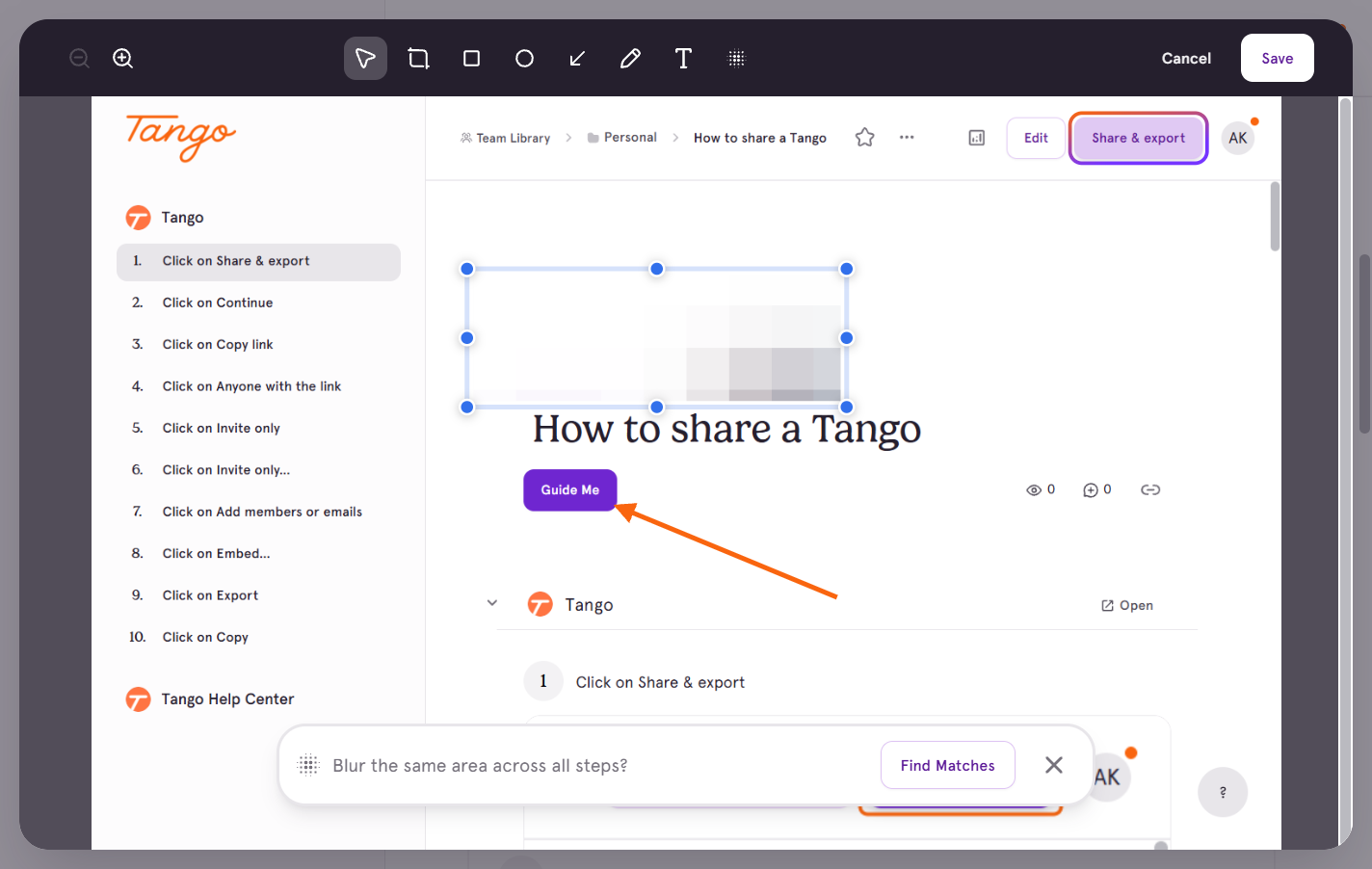
Task: Select the pointer selection tool
Action: 365,59
